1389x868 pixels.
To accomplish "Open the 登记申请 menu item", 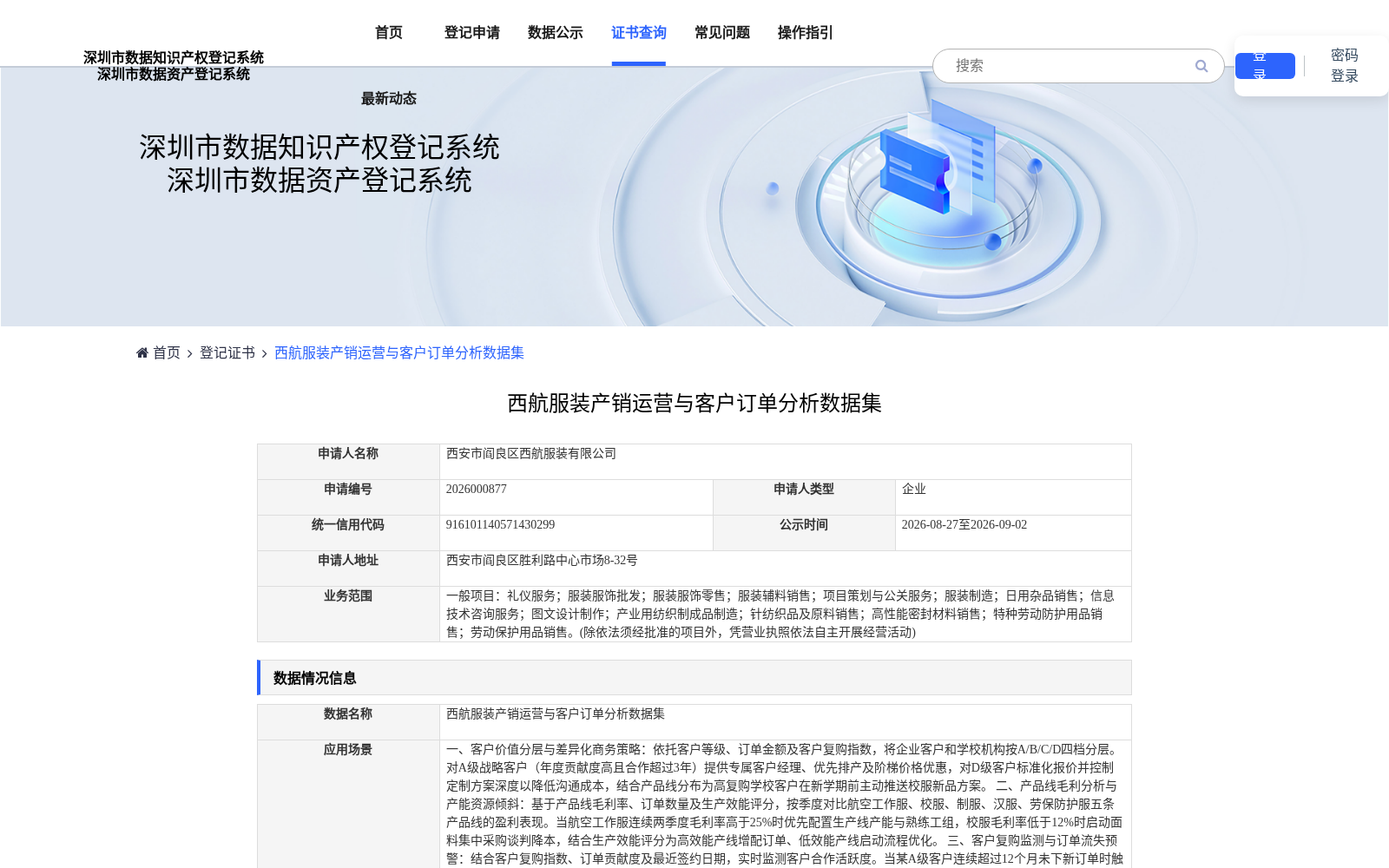I will pos(472,33).
